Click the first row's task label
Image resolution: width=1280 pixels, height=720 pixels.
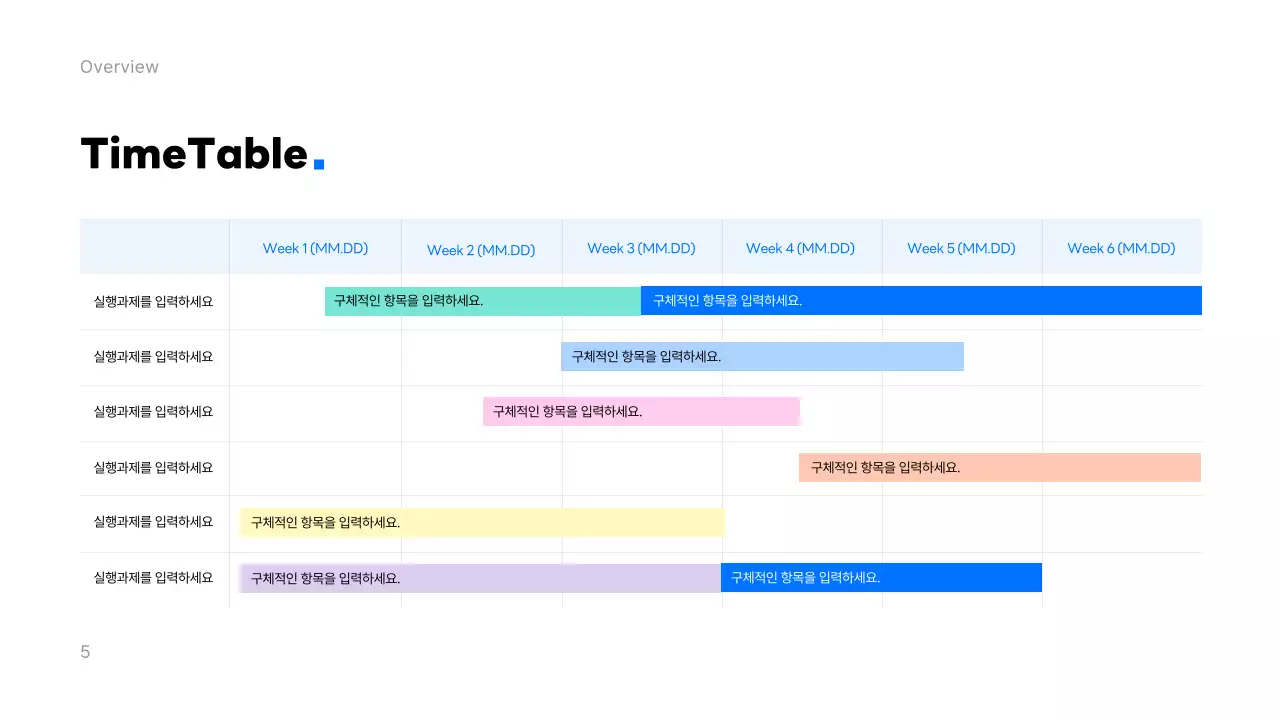coord(153,301)
